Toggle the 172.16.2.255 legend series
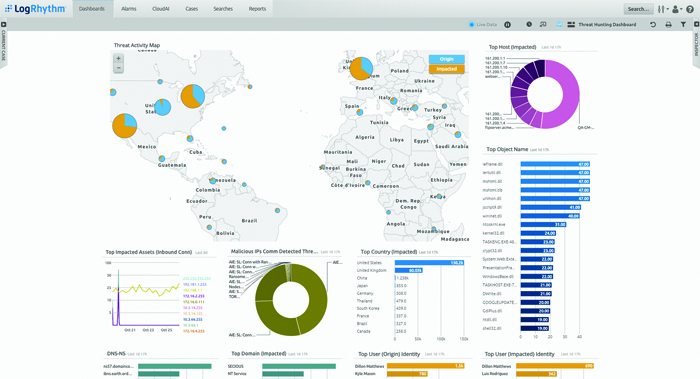 point(193,296)
